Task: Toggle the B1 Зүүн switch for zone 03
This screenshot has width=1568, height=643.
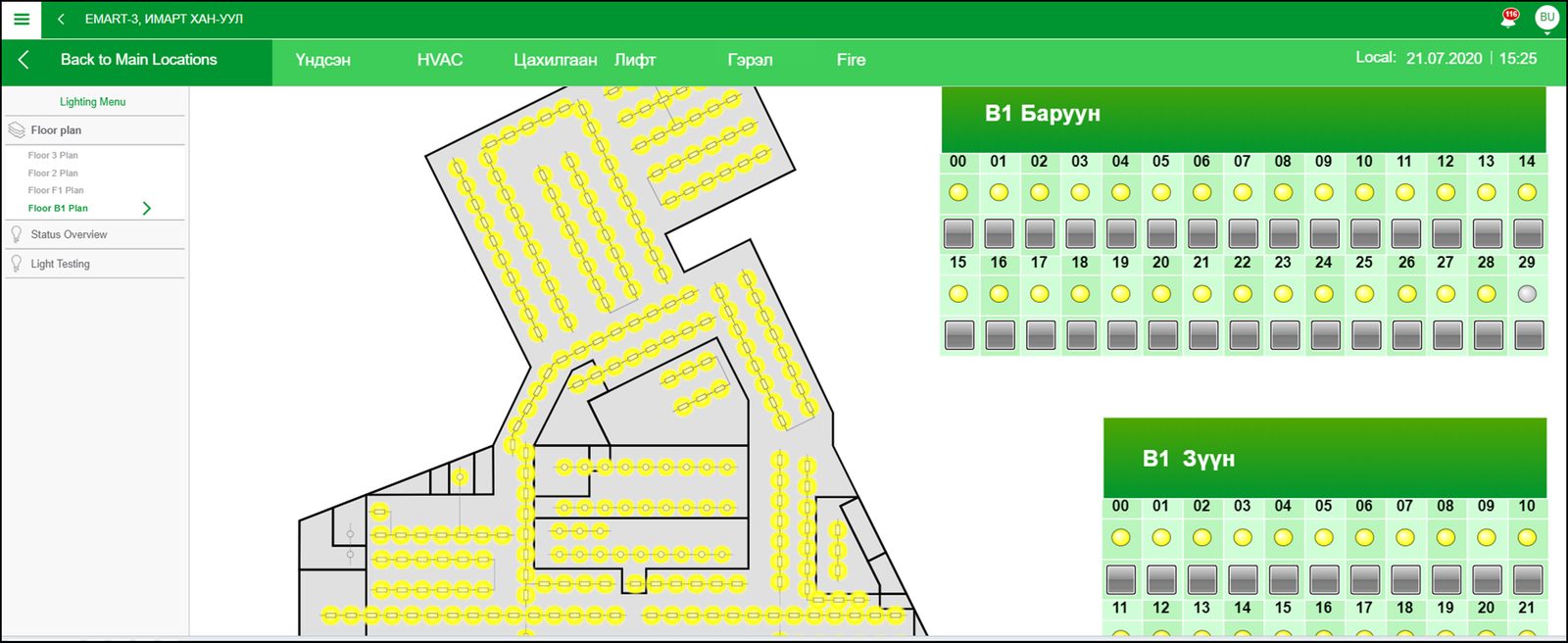Action: (1243, 579)
